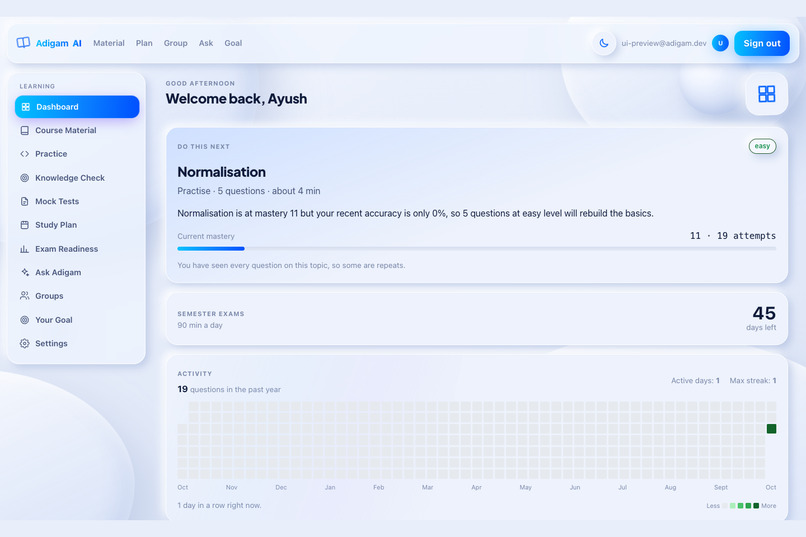Click the Max streak: 1 stat

[753, 381]
